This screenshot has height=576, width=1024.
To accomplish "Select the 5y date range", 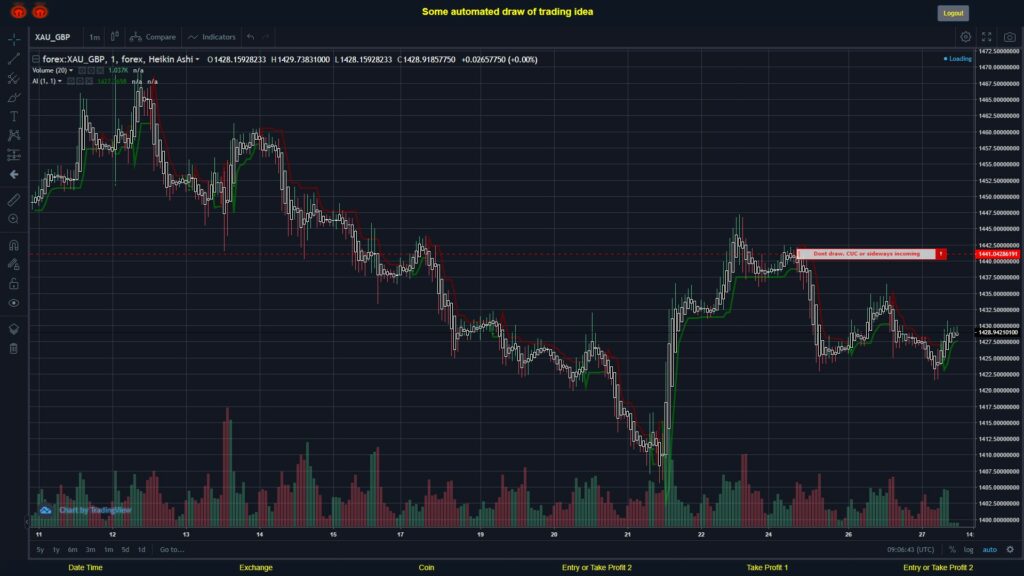I will 40,550.
